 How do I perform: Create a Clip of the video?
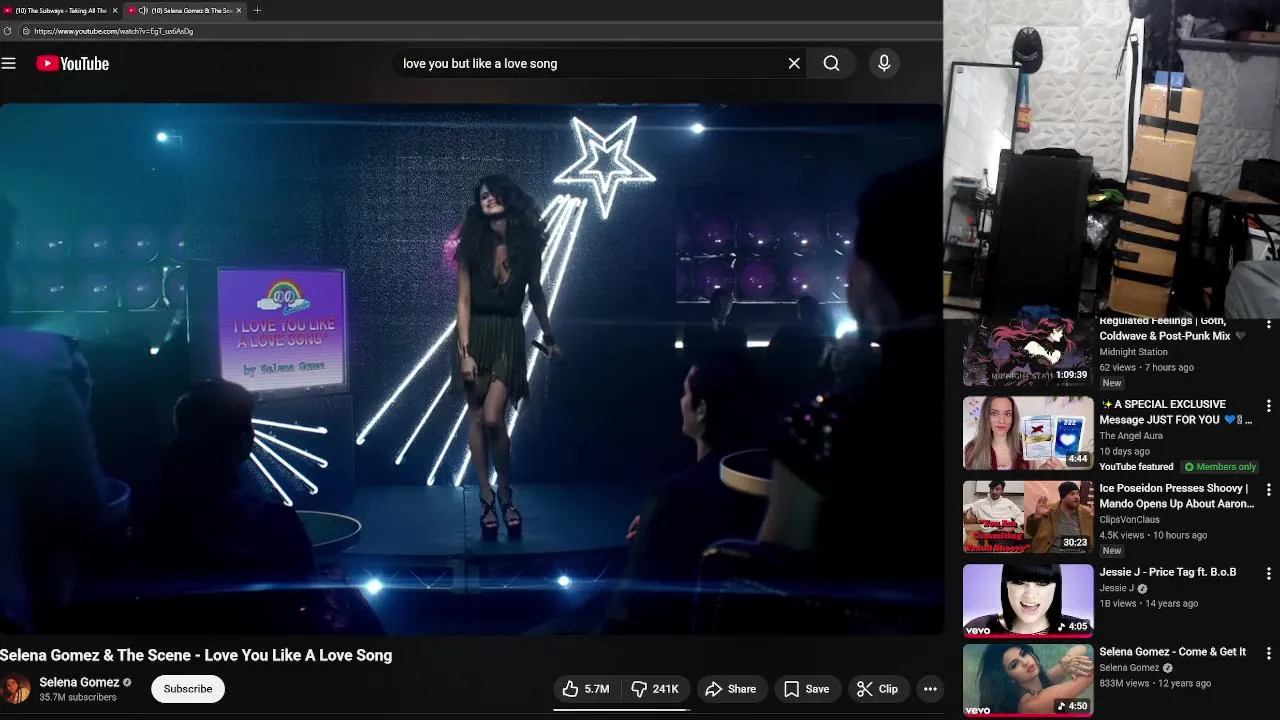[878, 689]
